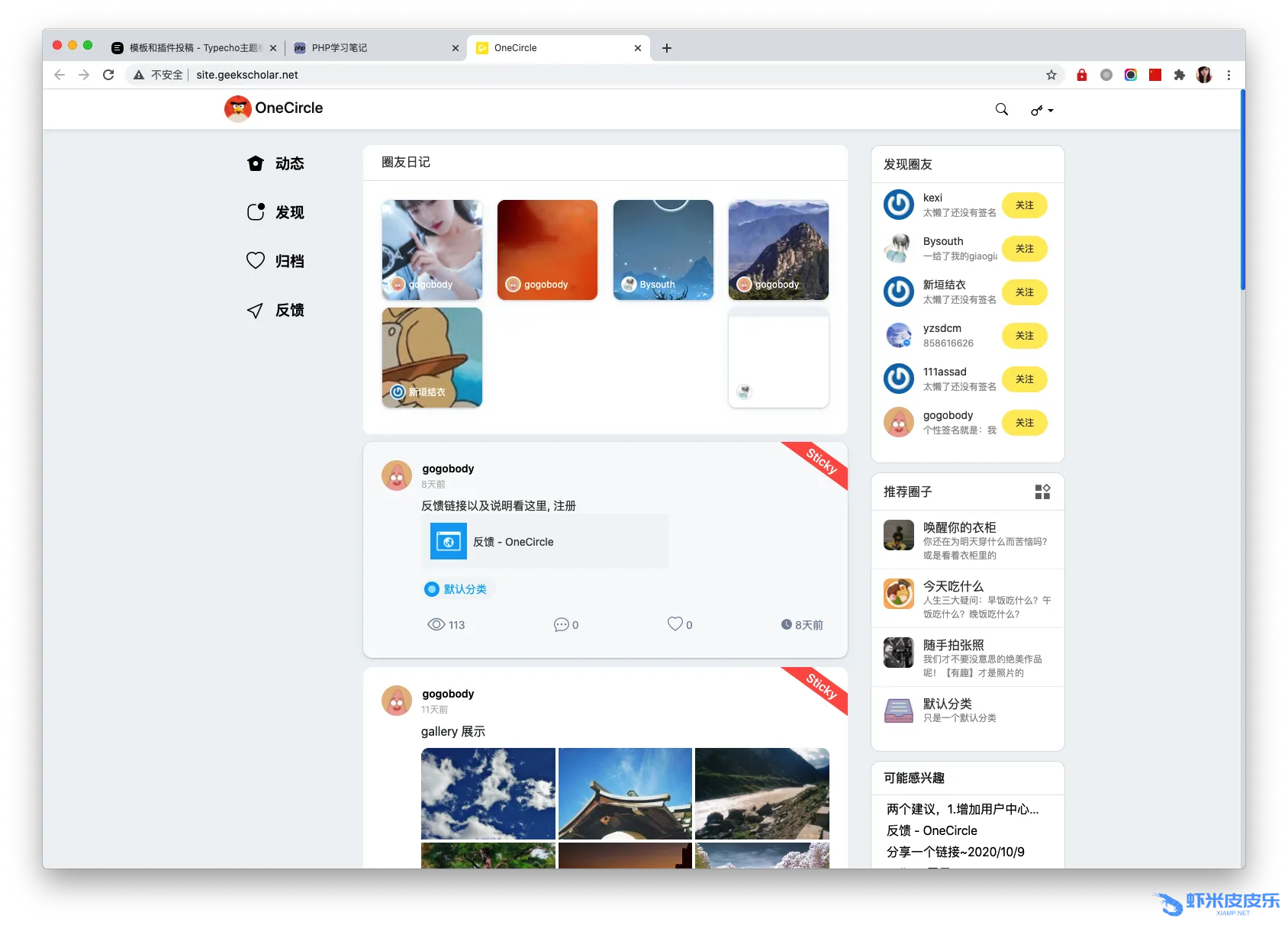The width and height of the screenshot is (1288, 925).
Task: Click the 默认分类 category tag
Action: pyautogui.click(x=458, y=589)
